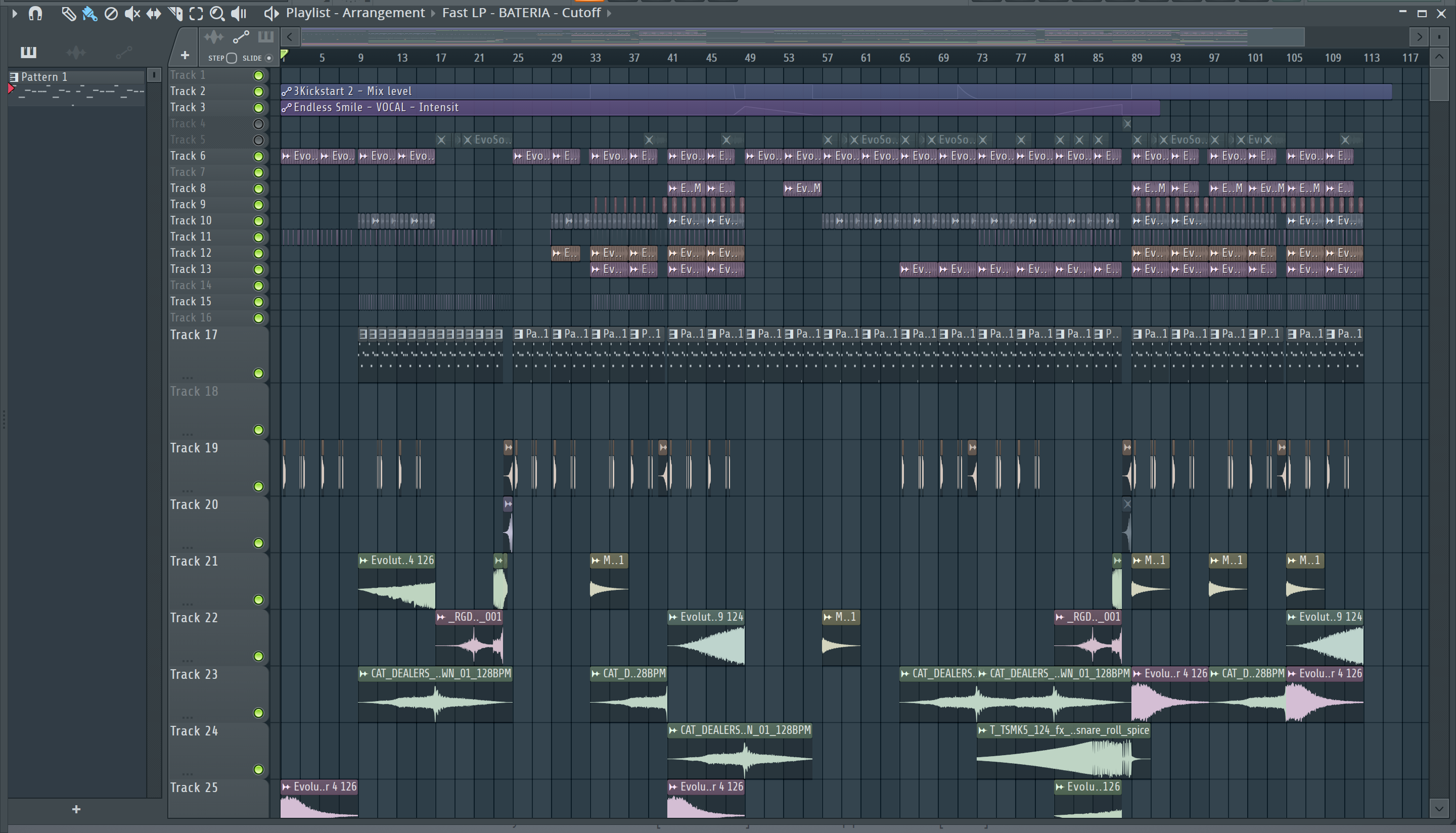Select the Zoom magnifier tool

(x=217, y=13)
